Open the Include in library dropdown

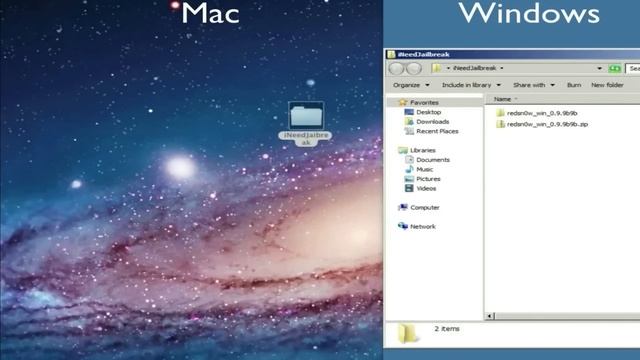(x=471, y=85)
